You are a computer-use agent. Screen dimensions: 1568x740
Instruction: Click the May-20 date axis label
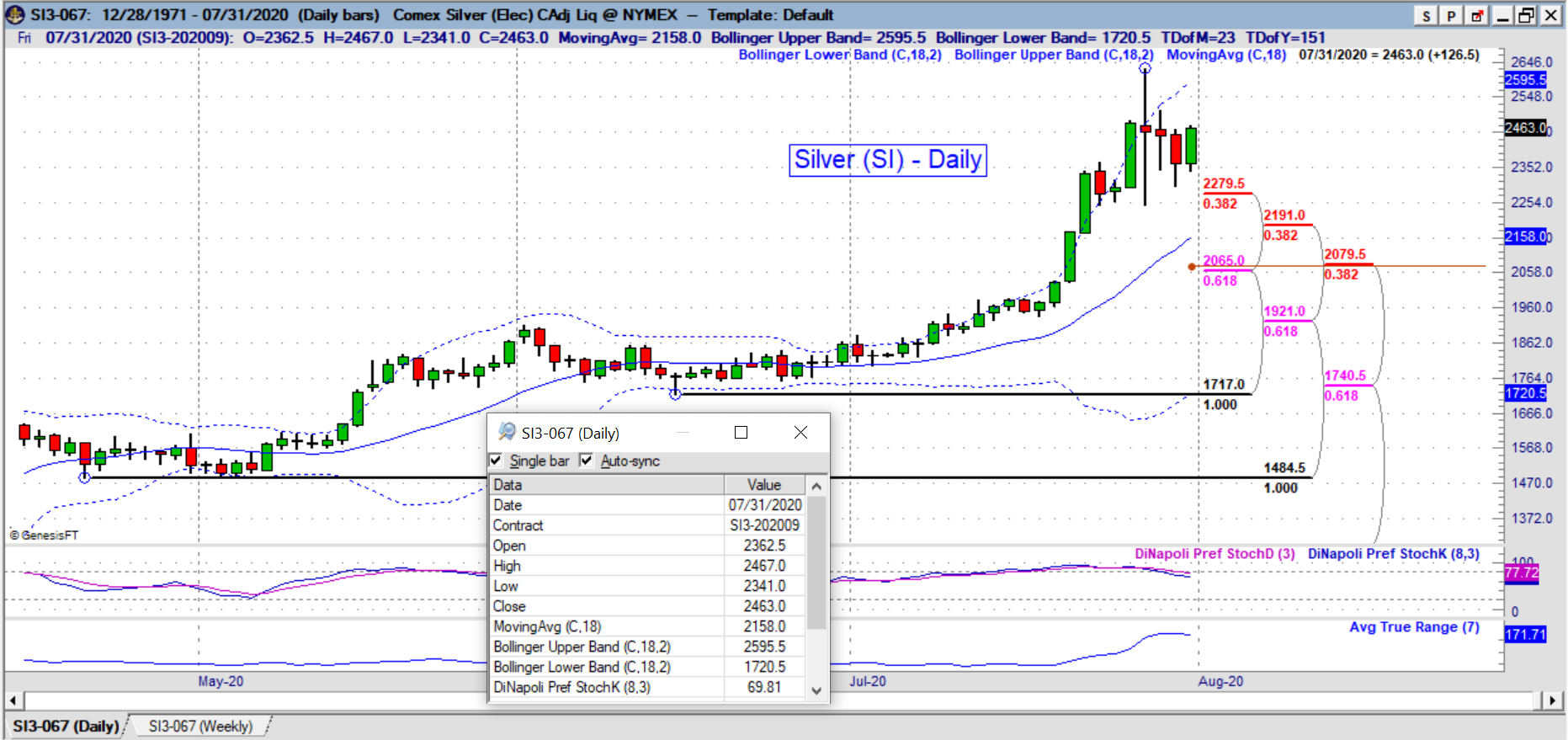tap(221, 681)
